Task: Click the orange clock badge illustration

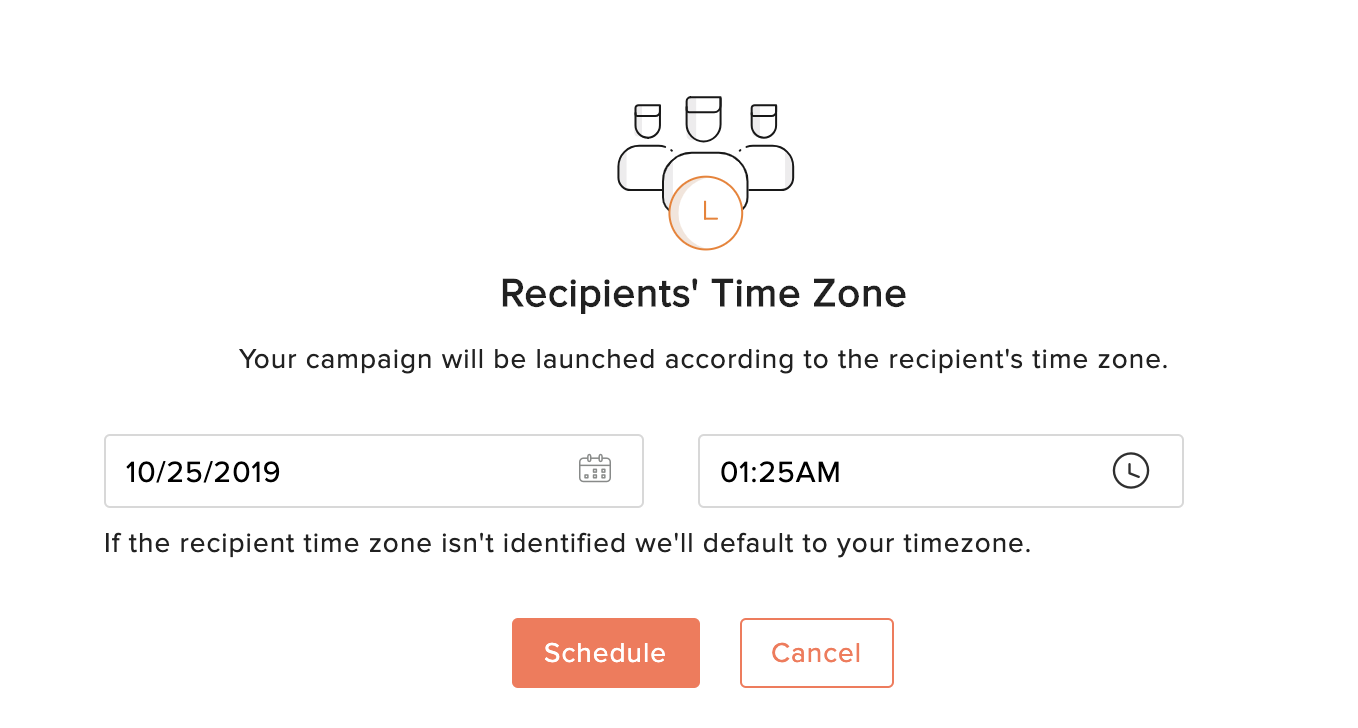Action: point(706,212)
